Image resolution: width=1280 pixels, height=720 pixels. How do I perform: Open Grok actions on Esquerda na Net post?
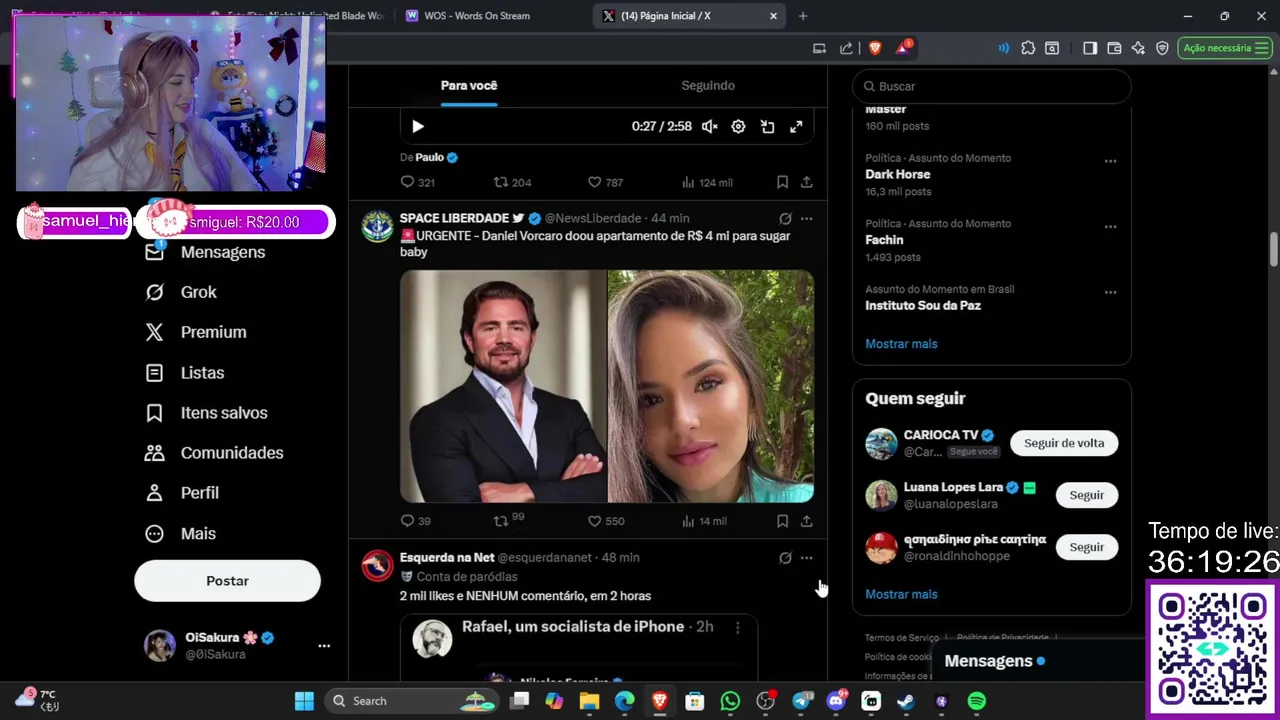(x=785, y=558)
